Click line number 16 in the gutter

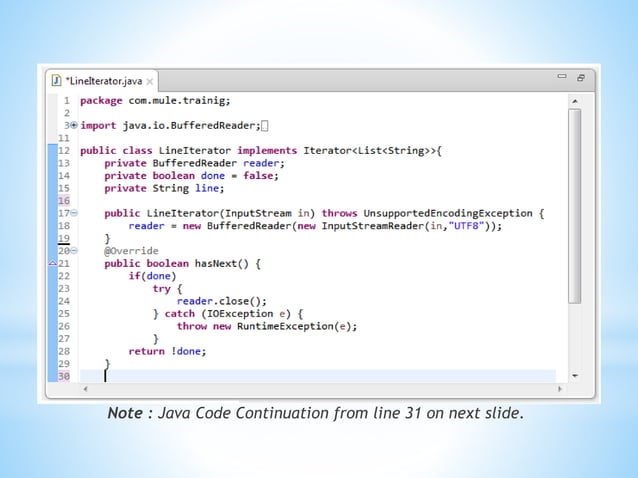click(64, 201)
